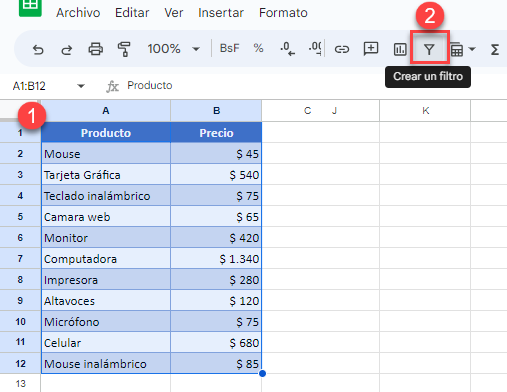Screen dimensions: 507x392
Task: Click the Functions sigma icon
Action: coord(495,50)
